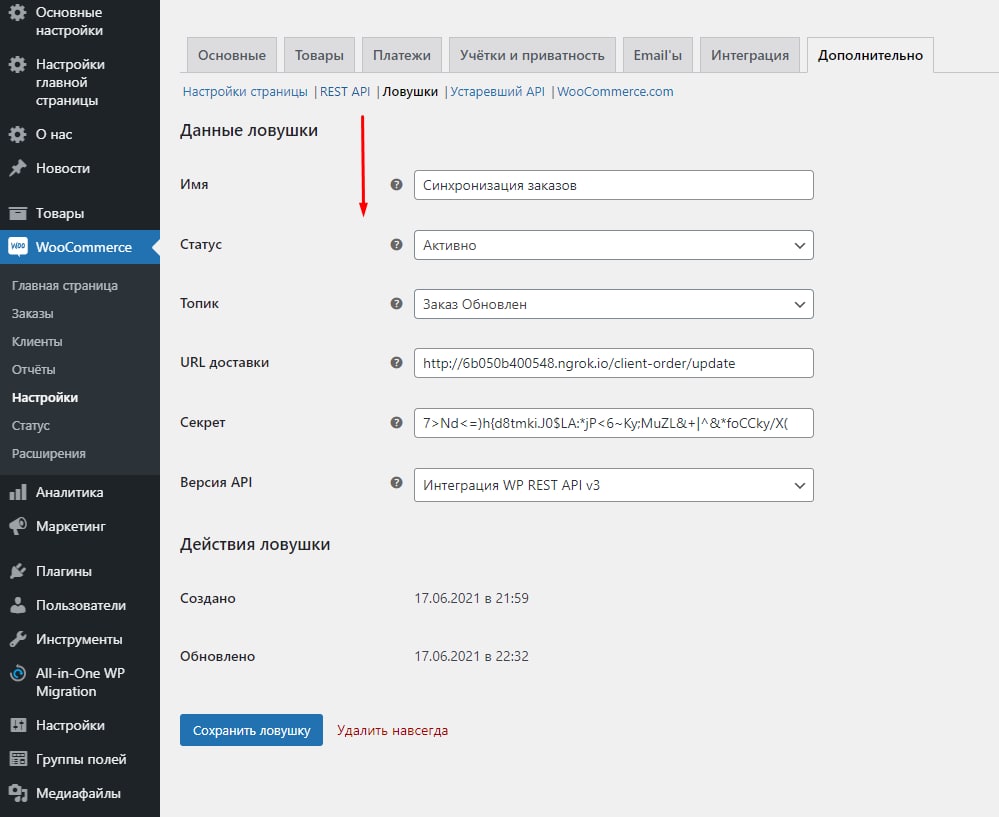This screenshot has width=999, height=817.
Task: Open the Интеграция tab
Action: (749, 55)
